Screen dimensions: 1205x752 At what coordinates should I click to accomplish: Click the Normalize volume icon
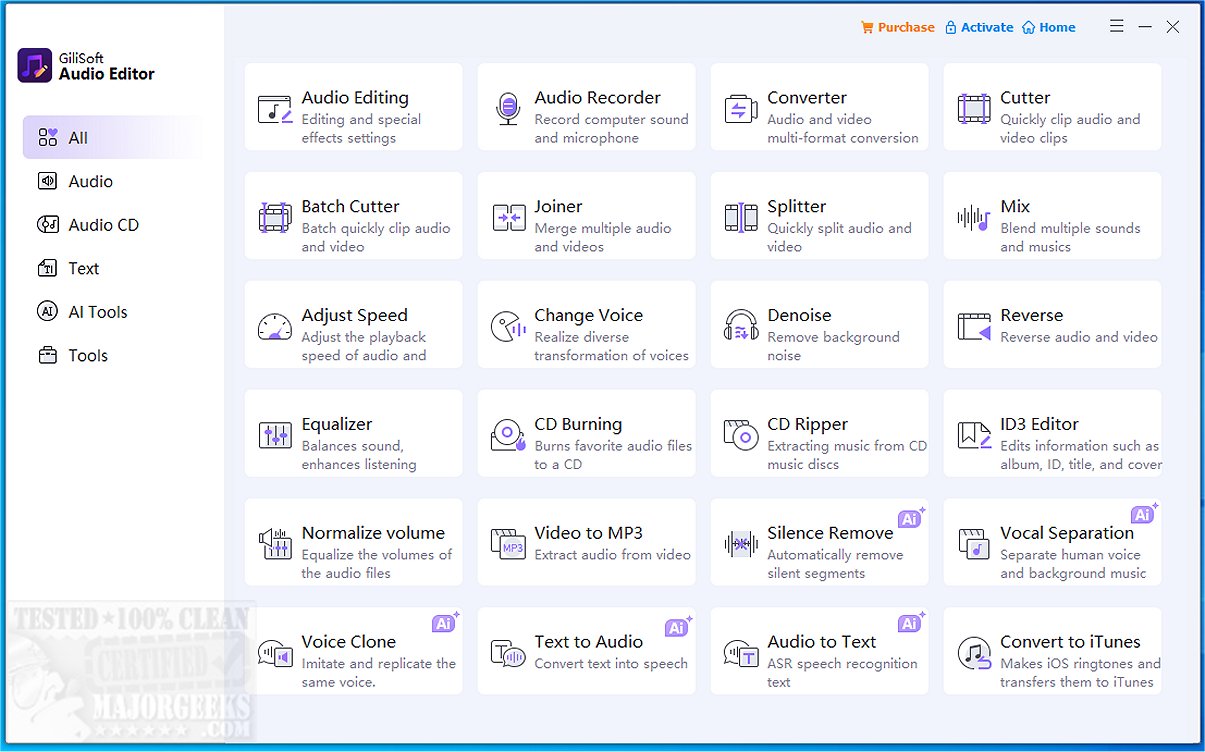click(274, 544)
